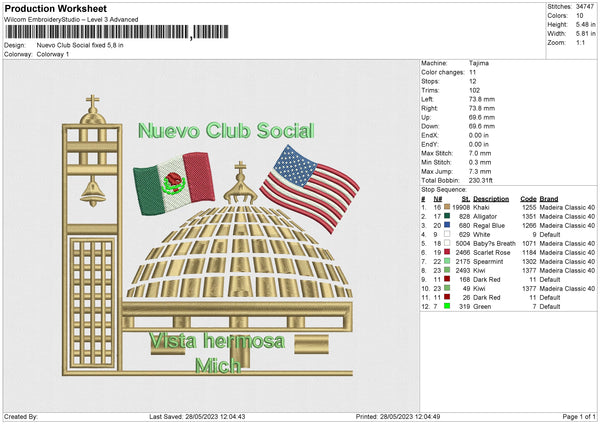This screenshot has height=424, width=600.
Task: Click 'Spearmint' description text
Action: pyautogui.click(x=488, y=262)
